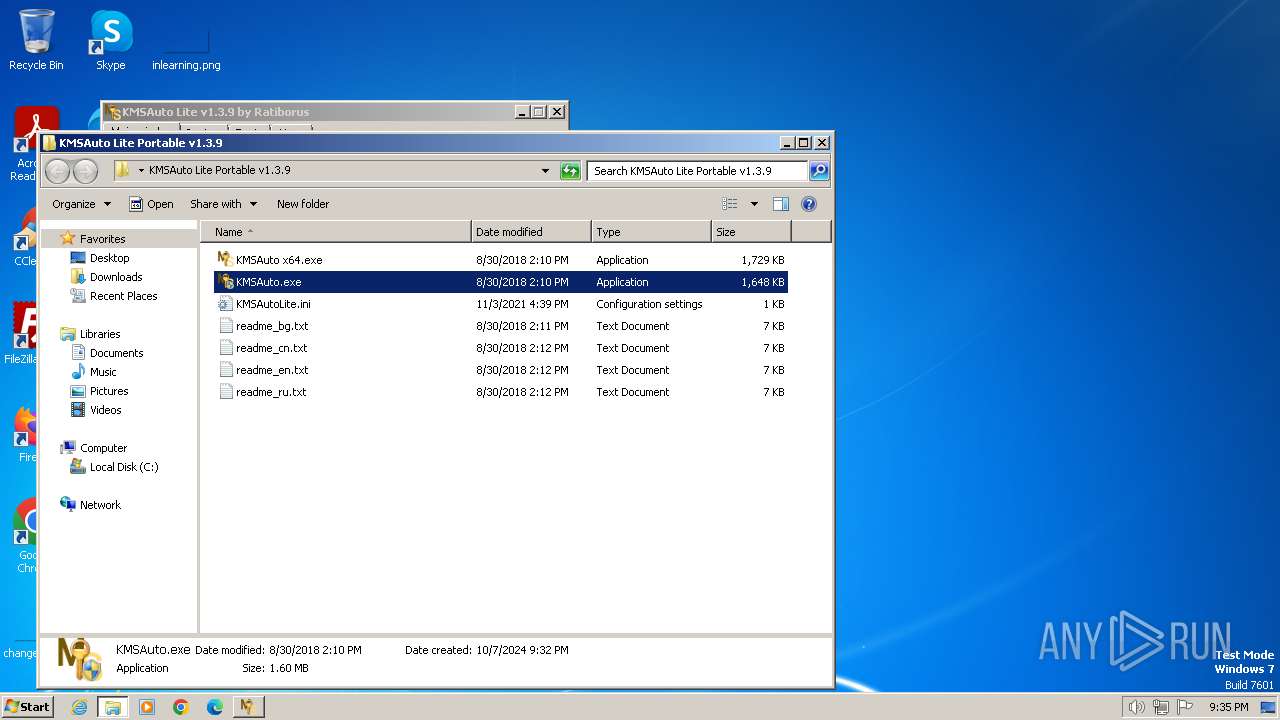This screenshot has height=720, width=1280.
Task: Click the Windows Explorer taskbar icon
Action: [x=113, y=707]
